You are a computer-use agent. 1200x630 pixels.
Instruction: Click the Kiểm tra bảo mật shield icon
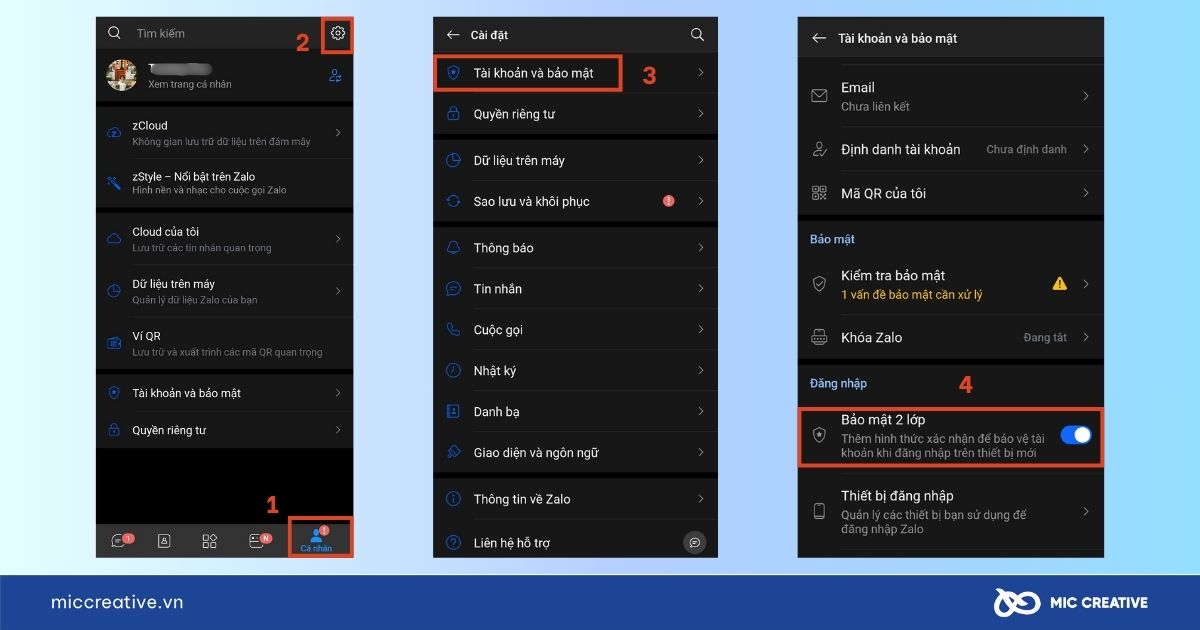pos(820,284)
